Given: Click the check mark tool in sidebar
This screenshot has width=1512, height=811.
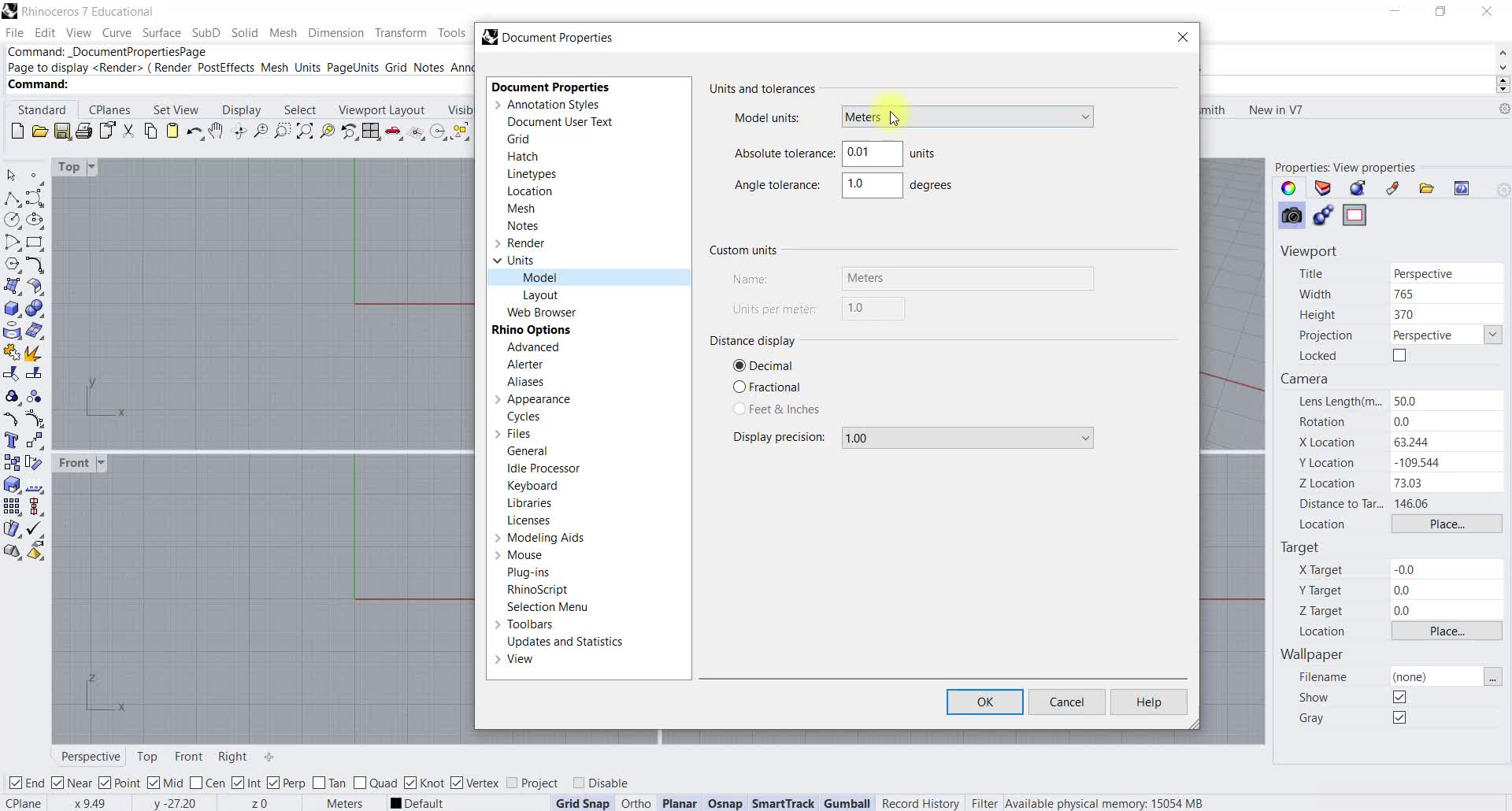Looking at the screenshot, I should 35,528.
